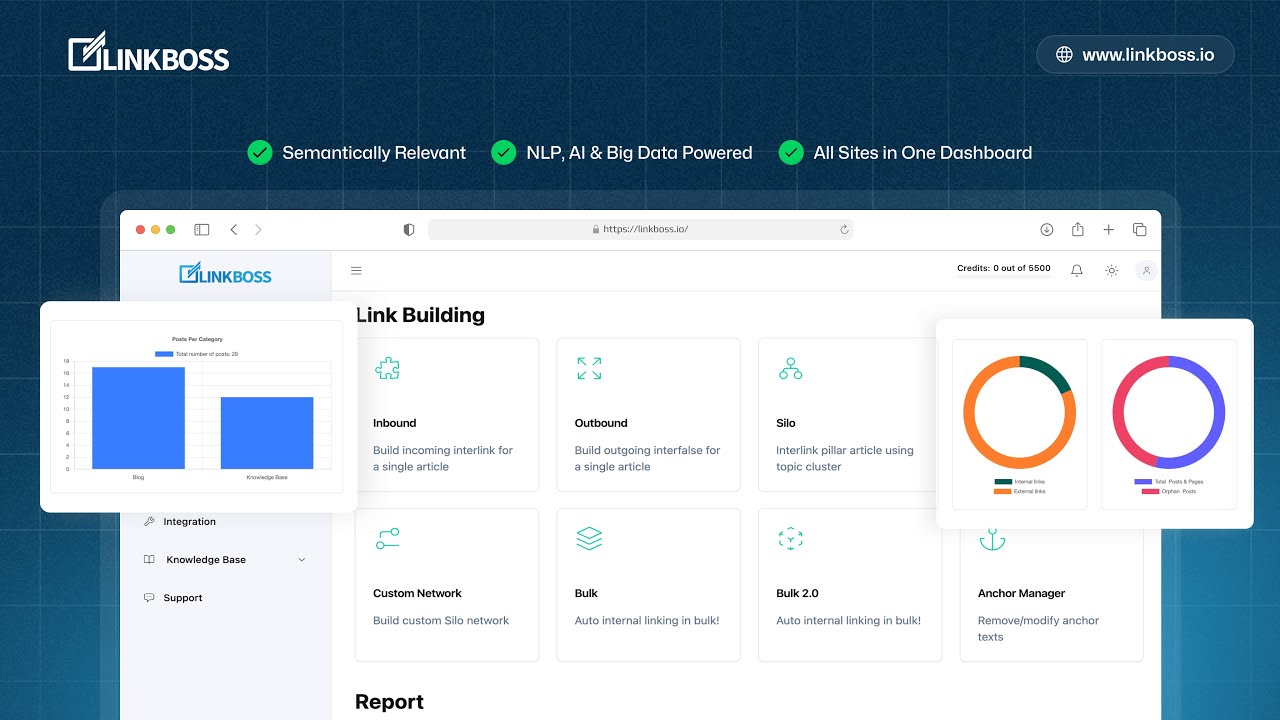Click the anchor icon on Anchor Manager card
Viewport: 1280px width, 720px height.
click(x=992, y=540)
